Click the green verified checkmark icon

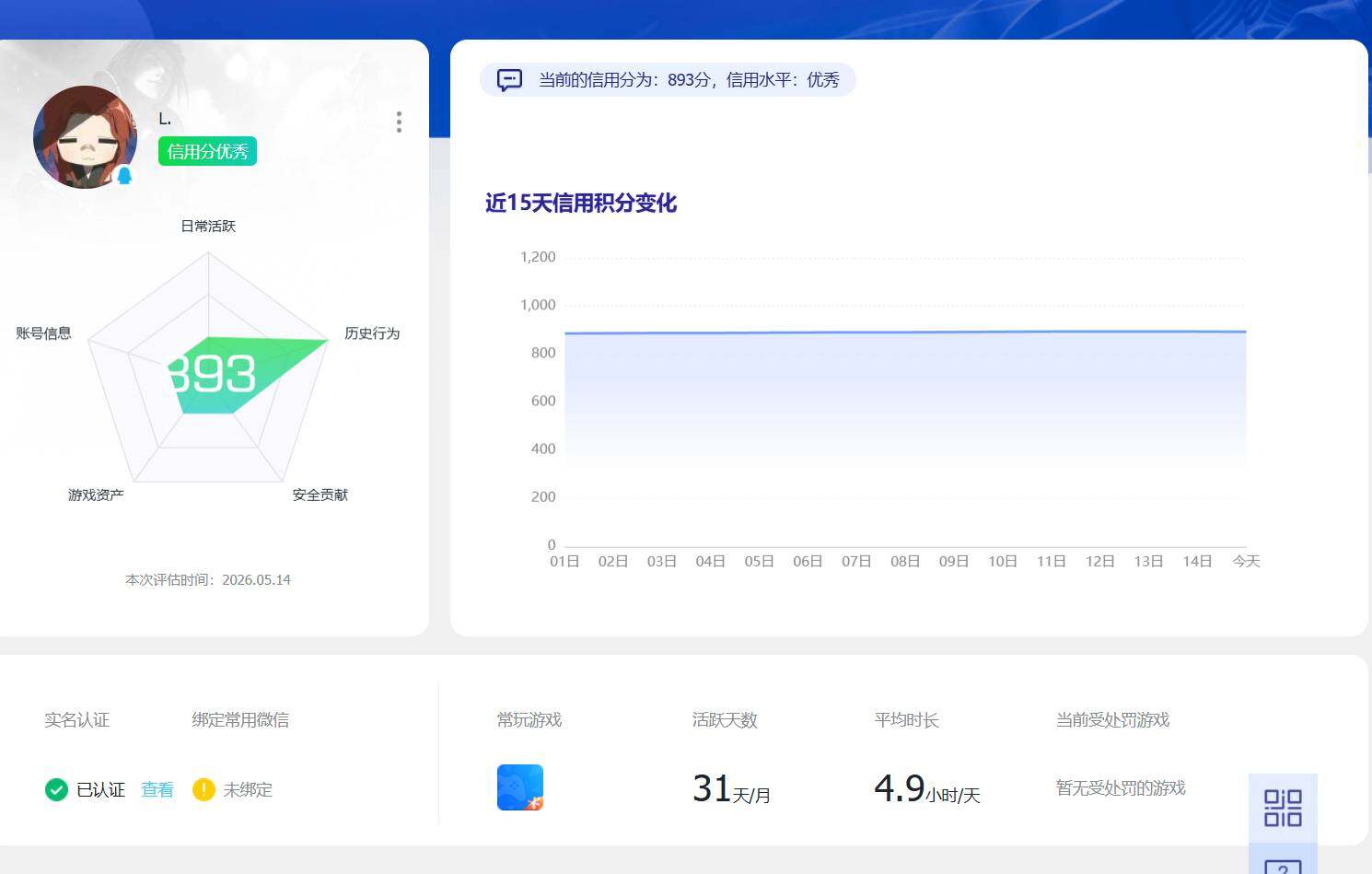(56, 789)
